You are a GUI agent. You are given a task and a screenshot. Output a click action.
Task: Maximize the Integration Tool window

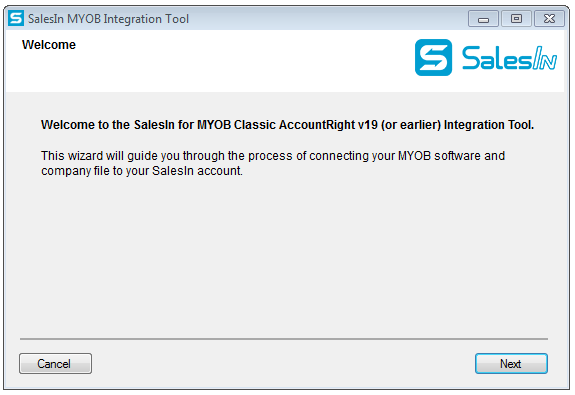point(516,19)
